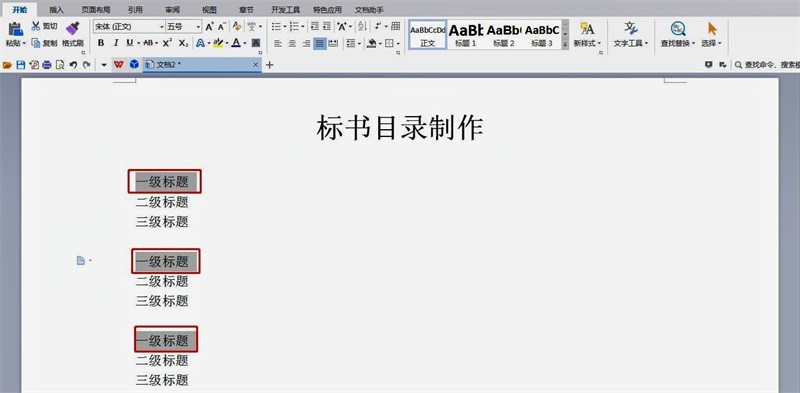Click the Justify alignment button

click(319, 43)
